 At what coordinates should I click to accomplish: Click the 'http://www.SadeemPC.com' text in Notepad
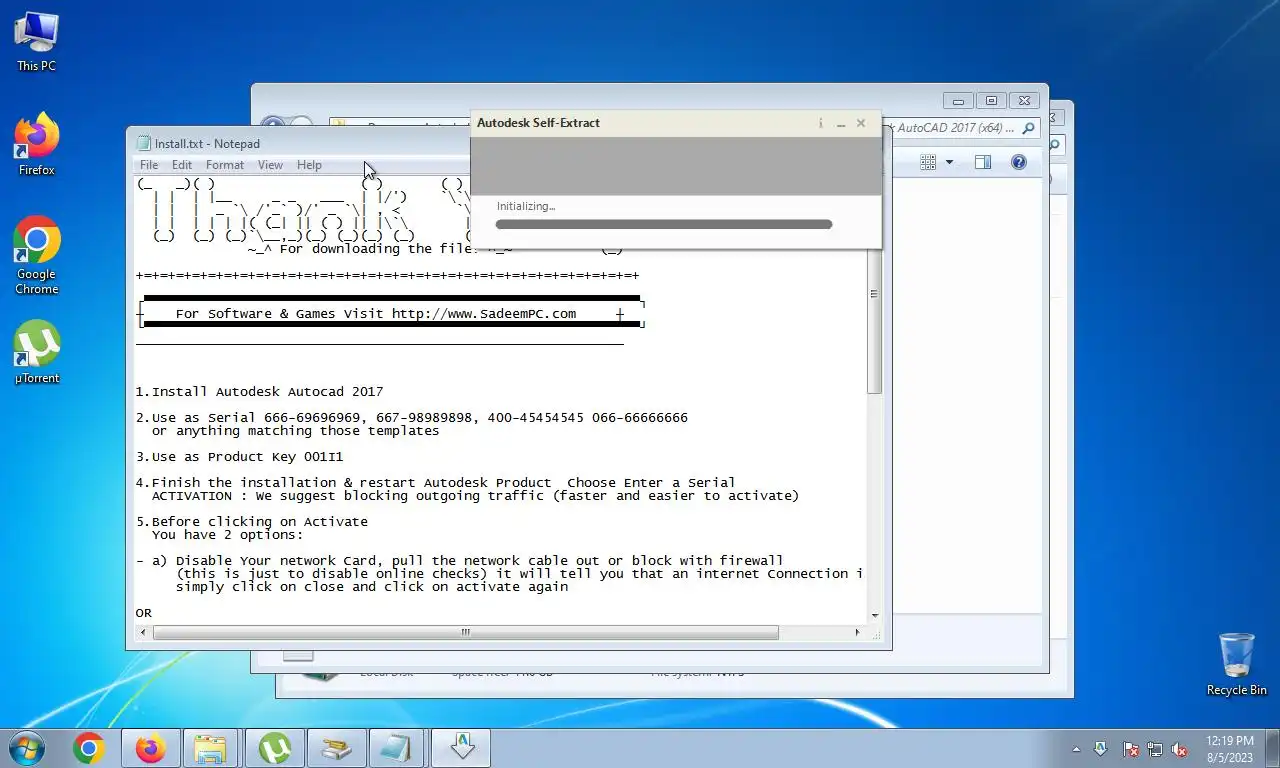(484, 314)
